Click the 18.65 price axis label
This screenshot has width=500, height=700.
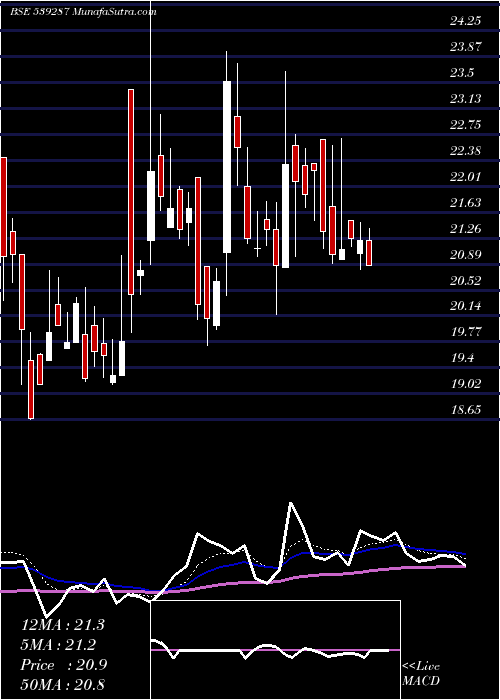466,410
